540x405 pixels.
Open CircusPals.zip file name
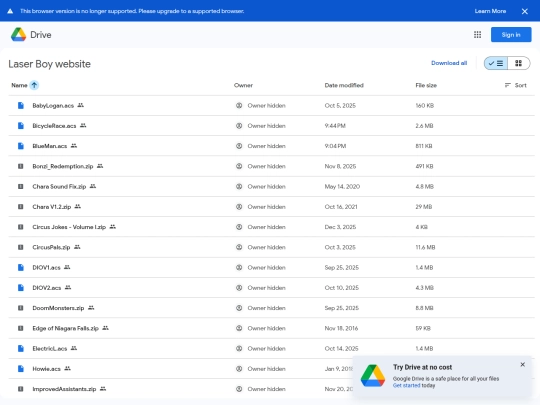[x=51, y=247]
